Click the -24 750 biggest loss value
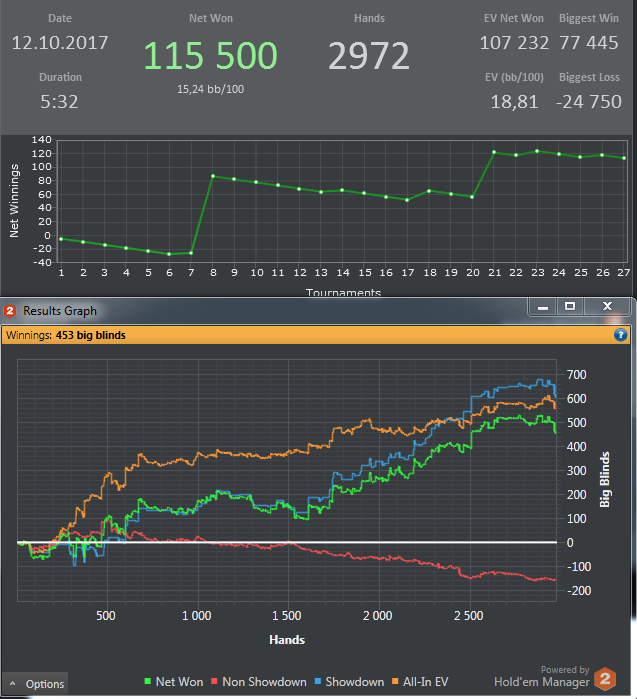Image resolution: width=637 pixels, height=699 pixels. [x=588, y=102]
